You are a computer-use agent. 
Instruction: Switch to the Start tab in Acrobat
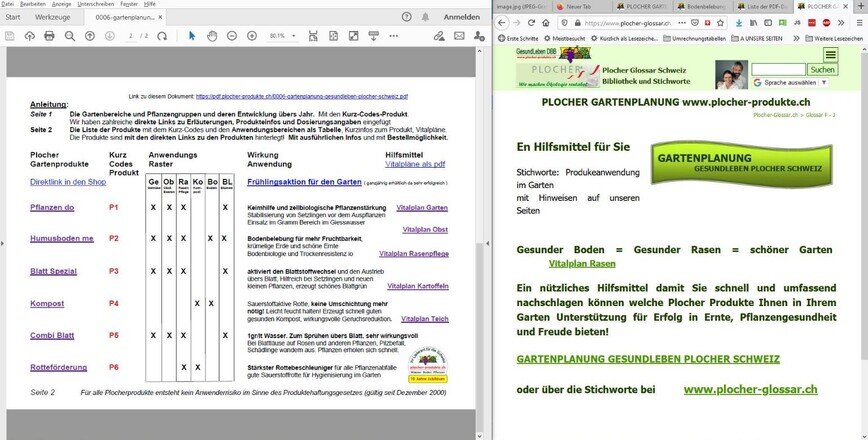coord(13,17)
